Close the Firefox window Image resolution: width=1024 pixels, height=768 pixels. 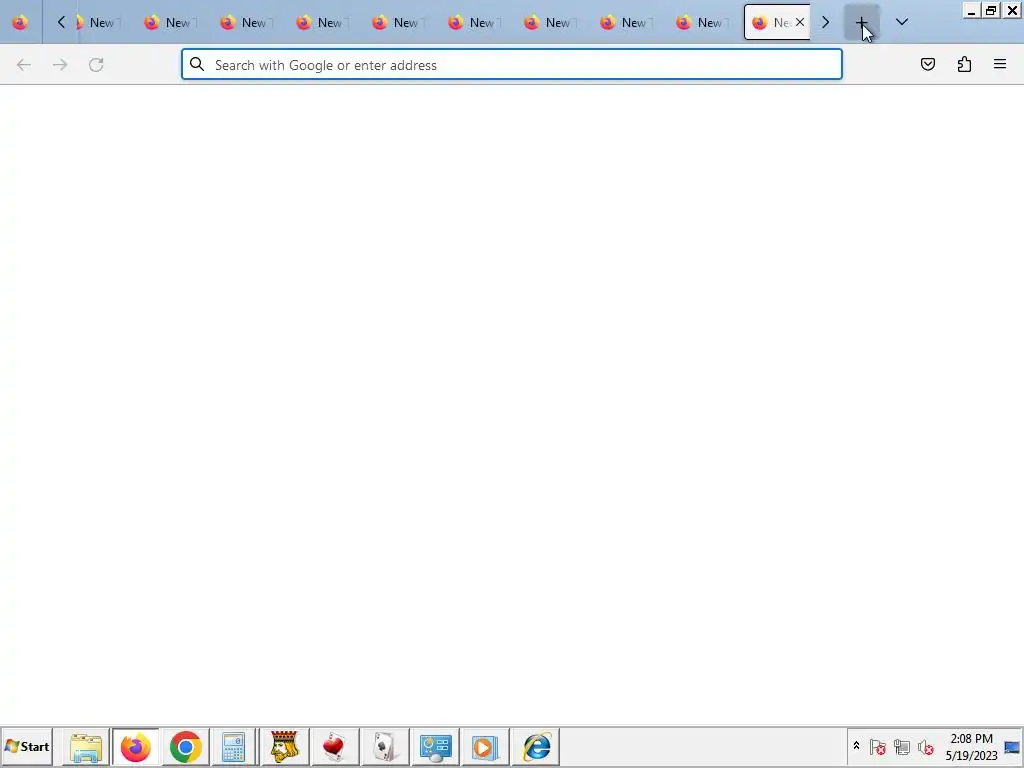click(1012, 10)
